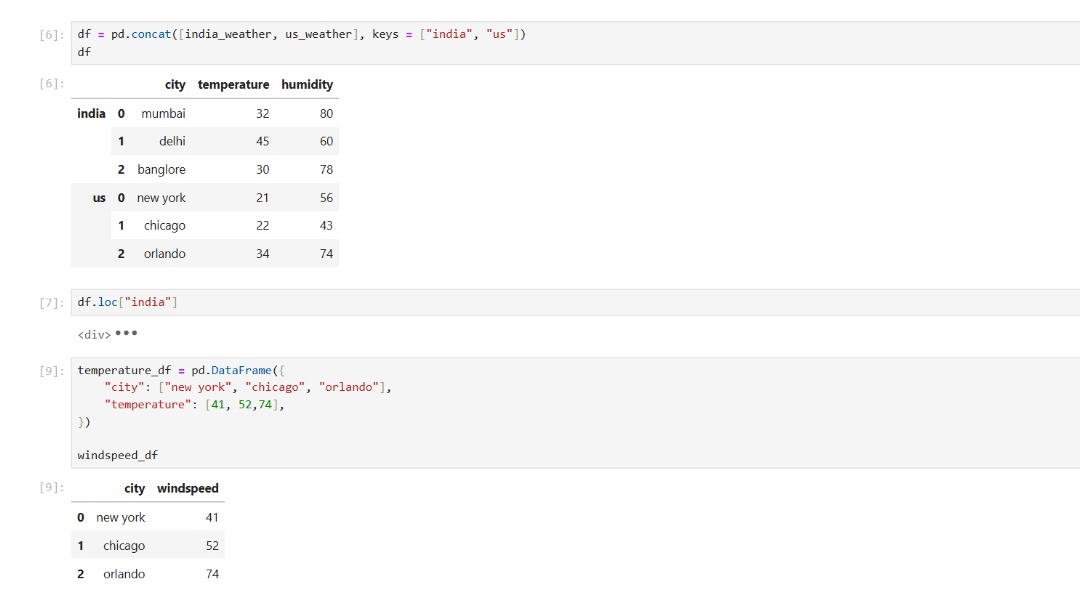Click windspeed value 41 in output table

click(212, 517)
